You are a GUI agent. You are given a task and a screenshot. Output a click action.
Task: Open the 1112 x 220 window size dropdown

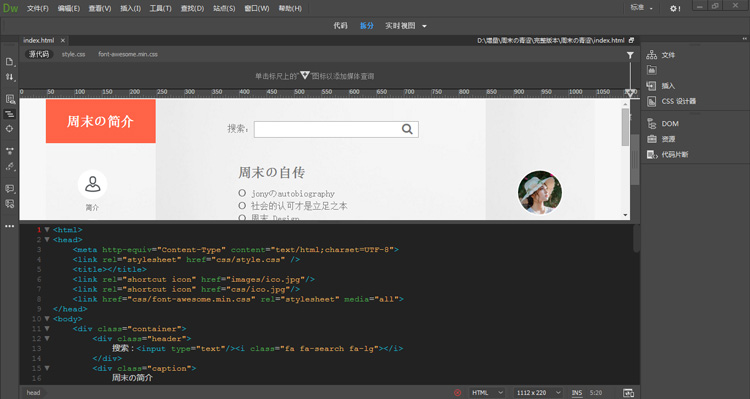(x=538, y=393)
